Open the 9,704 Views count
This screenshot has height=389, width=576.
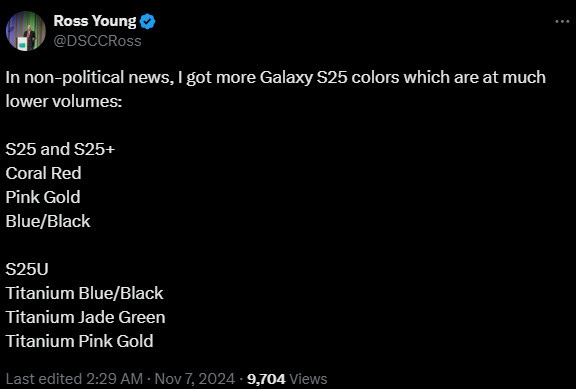(287, 379)
